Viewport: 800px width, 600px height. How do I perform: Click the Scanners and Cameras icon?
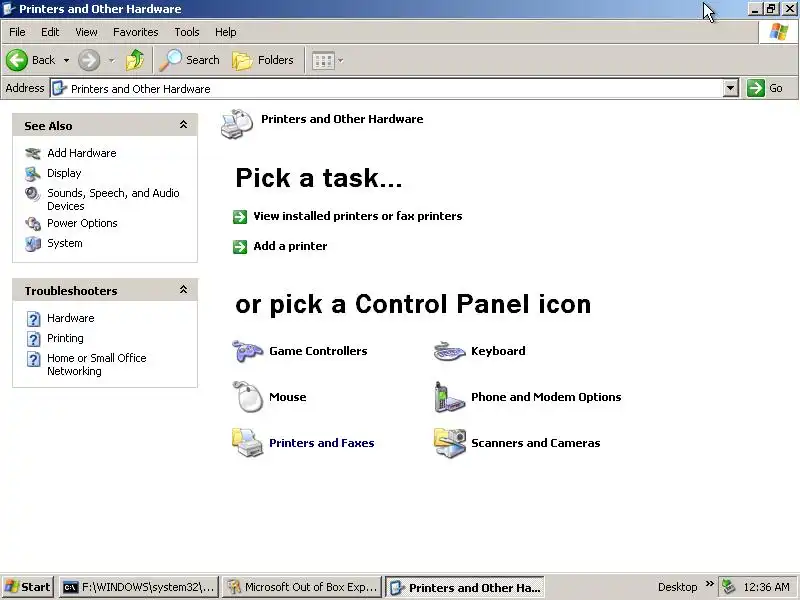pyautogui.click(x=449, y=443)
